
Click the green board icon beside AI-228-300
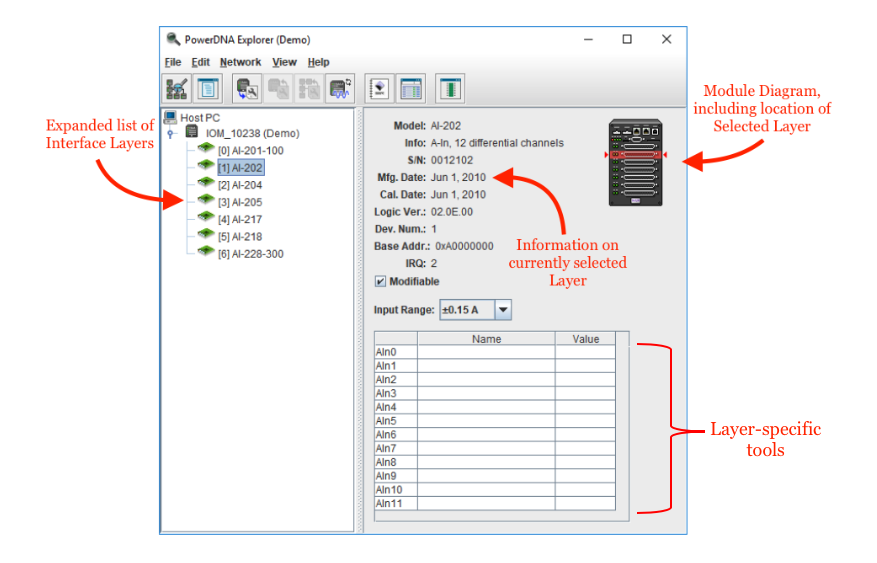pyautogui.click(x=206, y=251)
